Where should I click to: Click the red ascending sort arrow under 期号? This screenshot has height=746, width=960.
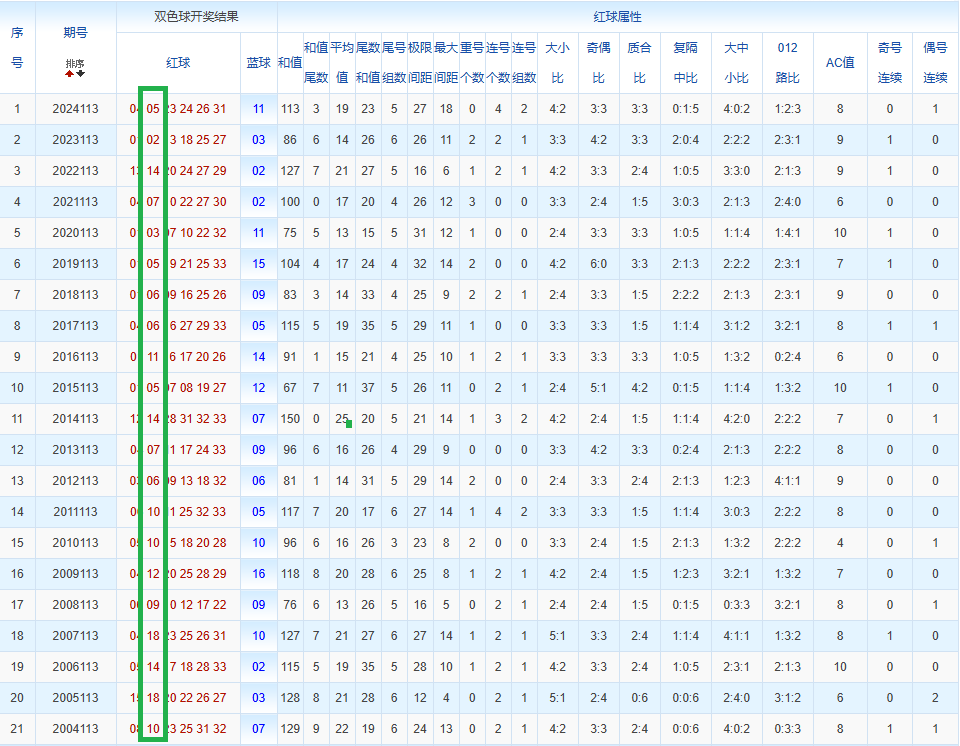(70, 73)
